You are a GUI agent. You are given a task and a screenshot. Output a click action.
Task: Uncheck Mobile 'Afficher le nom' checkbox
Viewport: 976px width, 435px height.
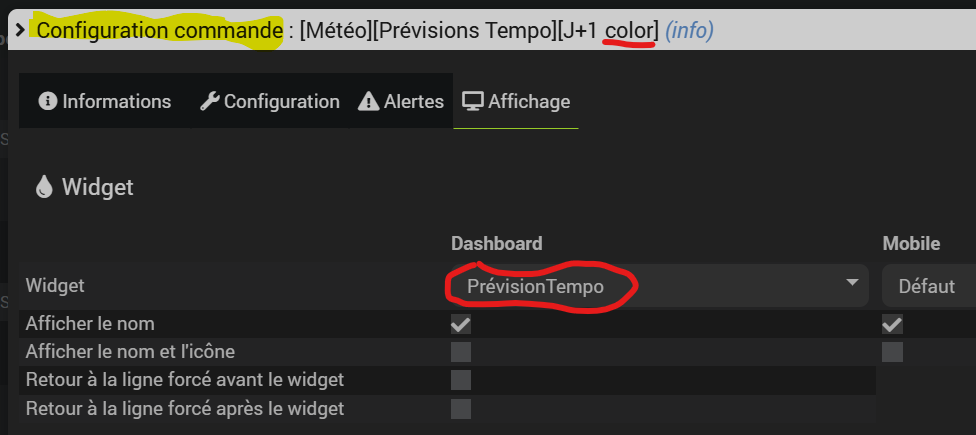892,324
